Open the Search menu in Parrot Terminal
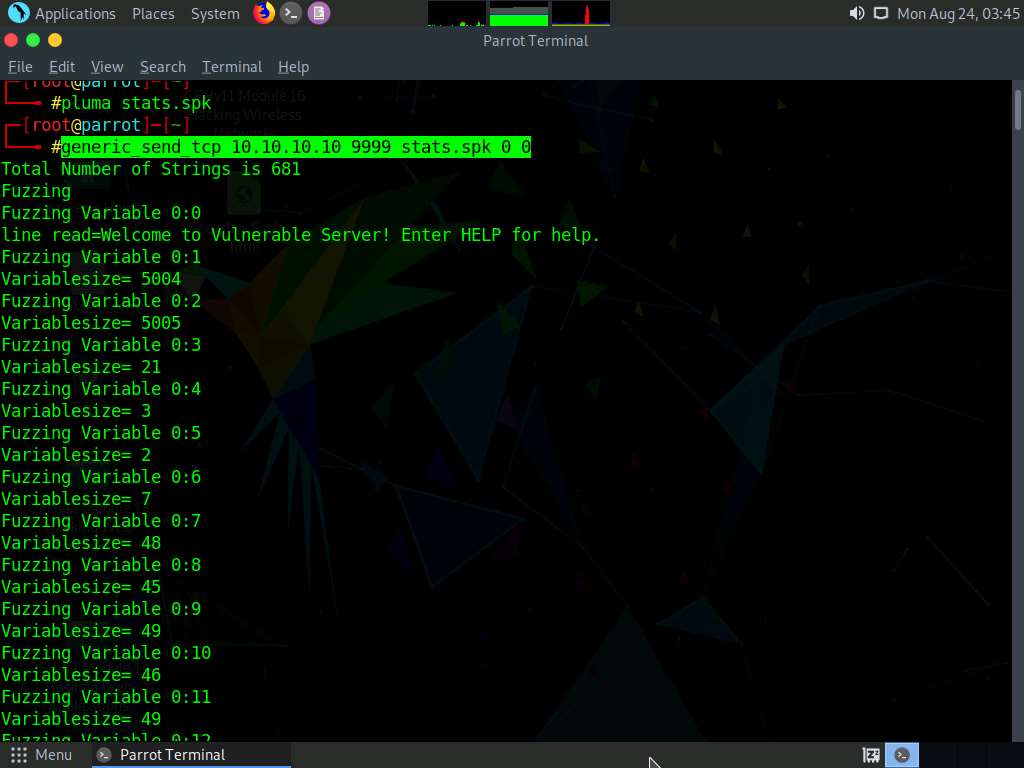 tap(163, 67)
